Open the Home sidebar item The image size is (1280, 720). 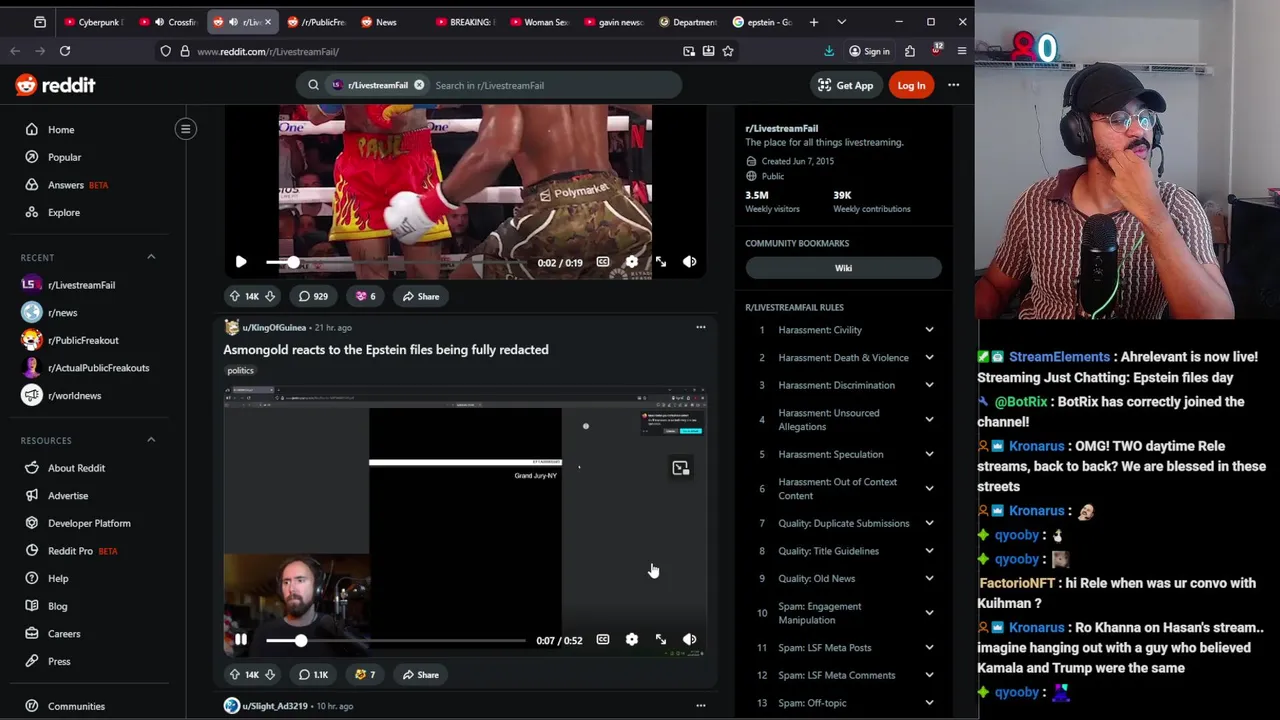61,129
